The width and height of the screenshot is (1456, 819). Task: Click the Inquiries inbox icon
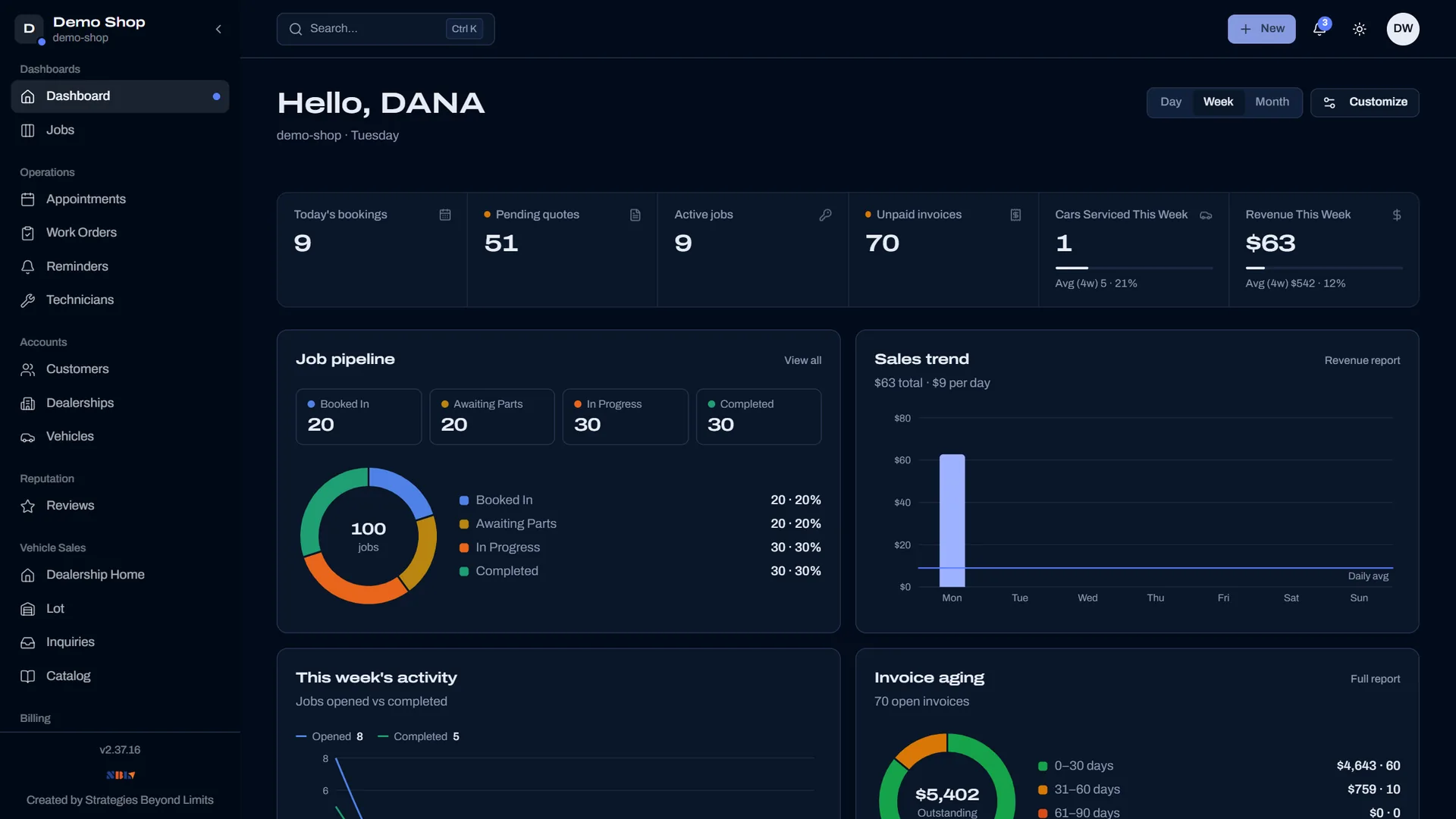click(x=28, y=642)
